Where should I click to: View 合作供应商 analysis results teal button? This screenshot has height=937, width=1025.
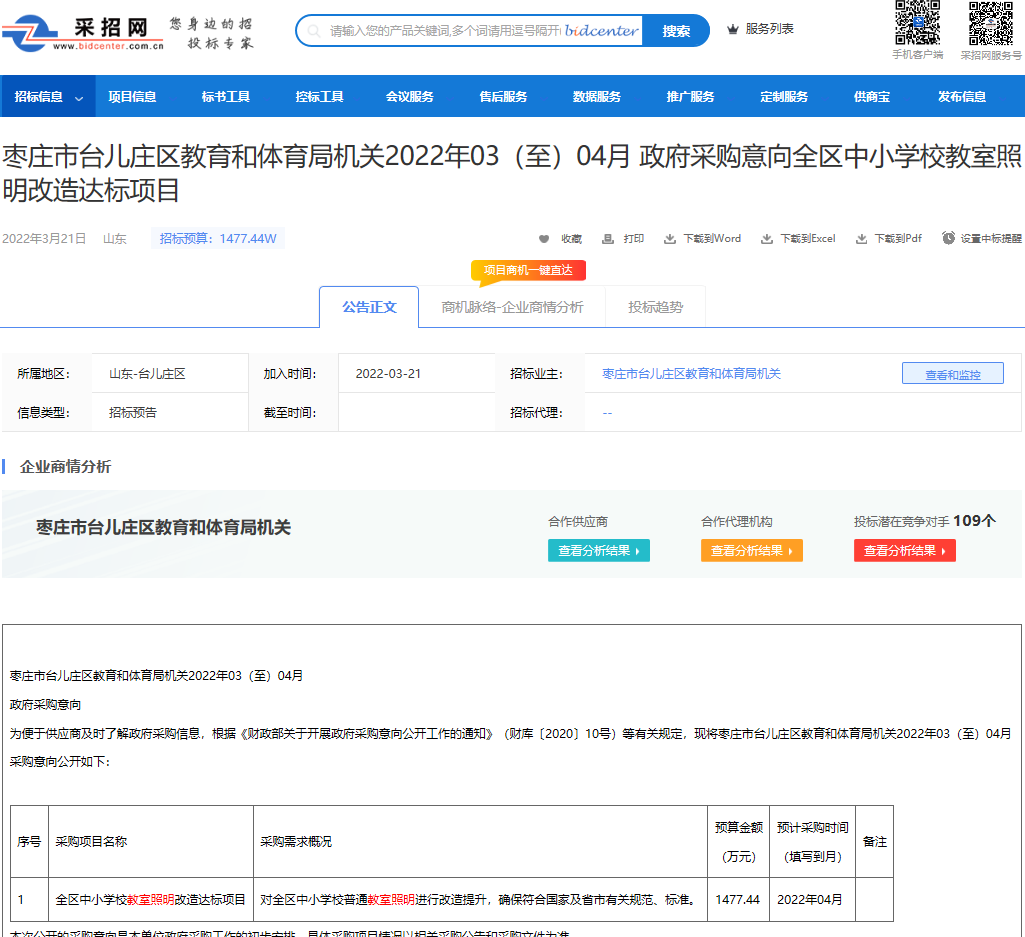tap(599, 551)
